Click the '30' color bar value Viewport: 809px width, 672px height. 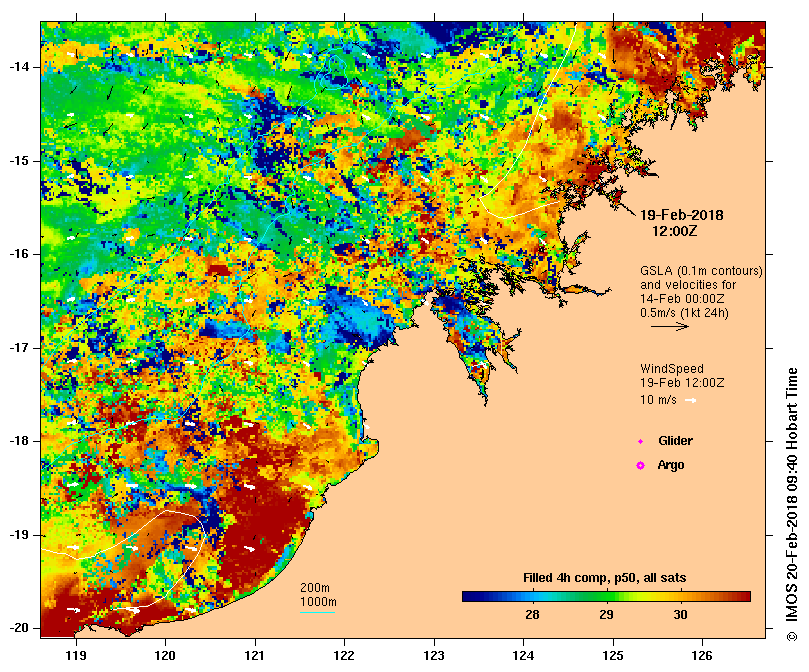(x=680, y=615)
